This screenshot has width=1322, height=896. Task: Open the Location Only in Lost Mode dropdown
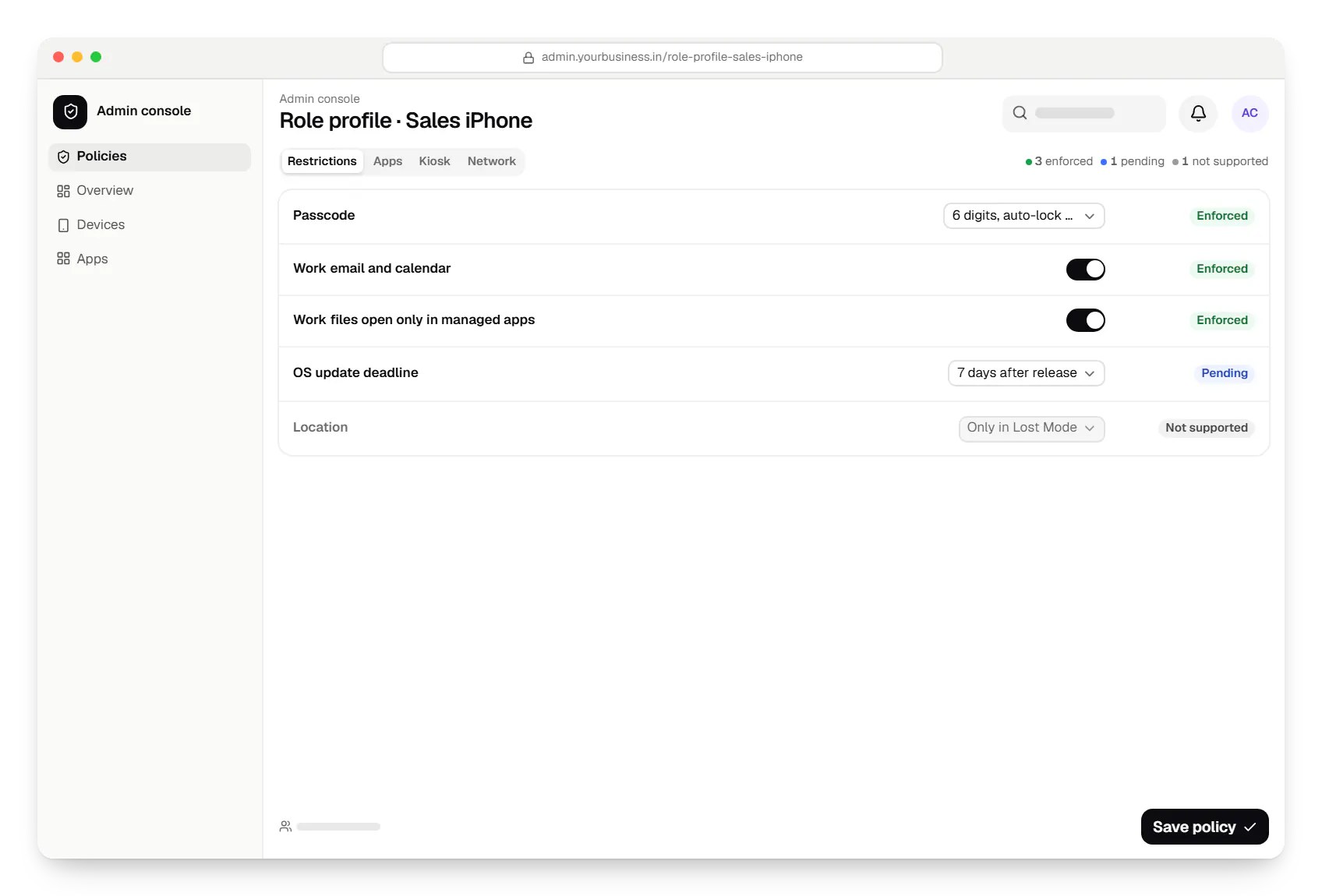[1032, 429]
